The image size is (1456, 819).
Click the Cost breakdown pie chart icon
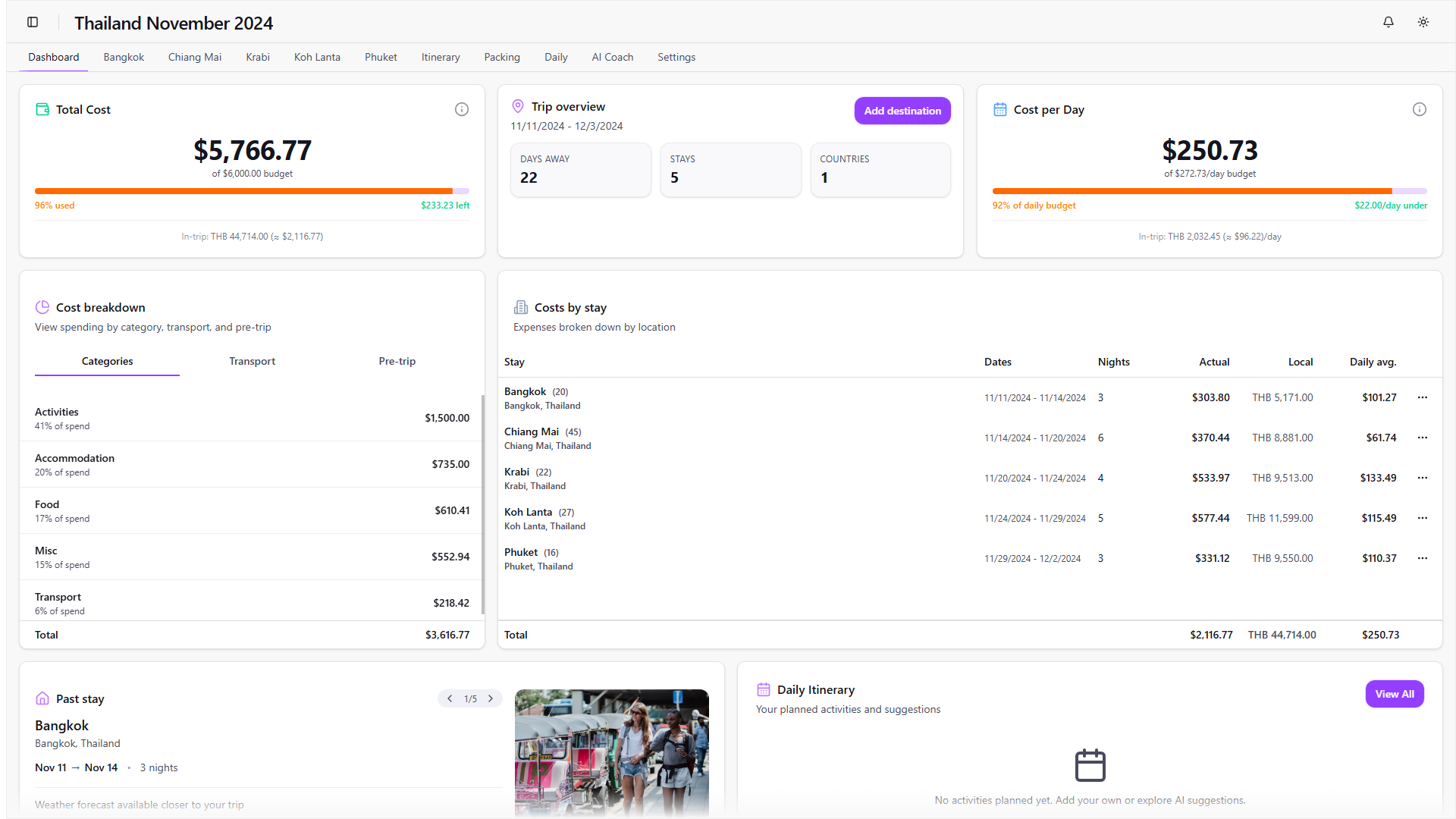[42, 307]
